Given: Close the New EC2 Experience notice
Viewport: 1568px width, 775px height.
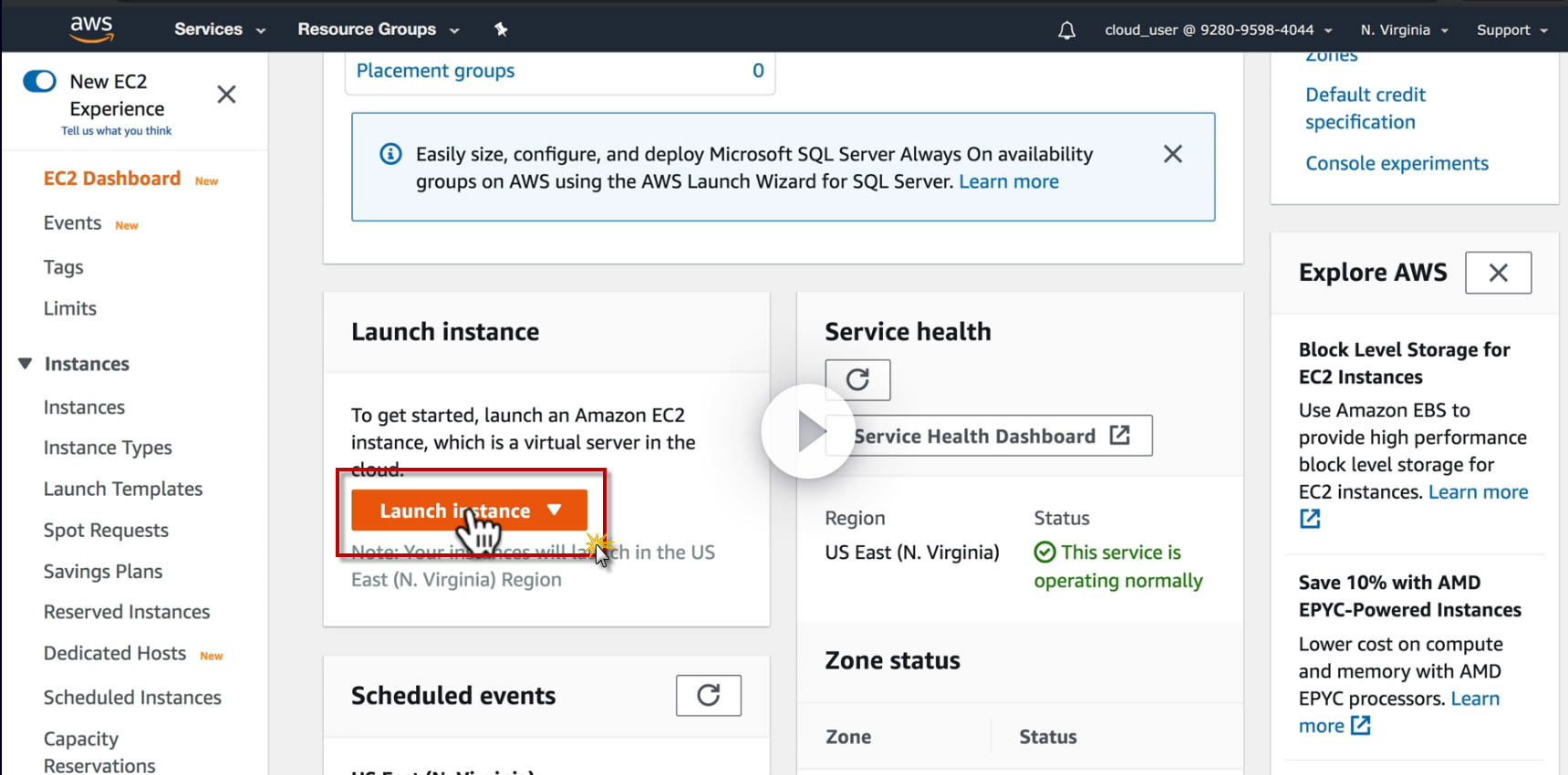Looking at the screenshot, I should click(226, 95).
